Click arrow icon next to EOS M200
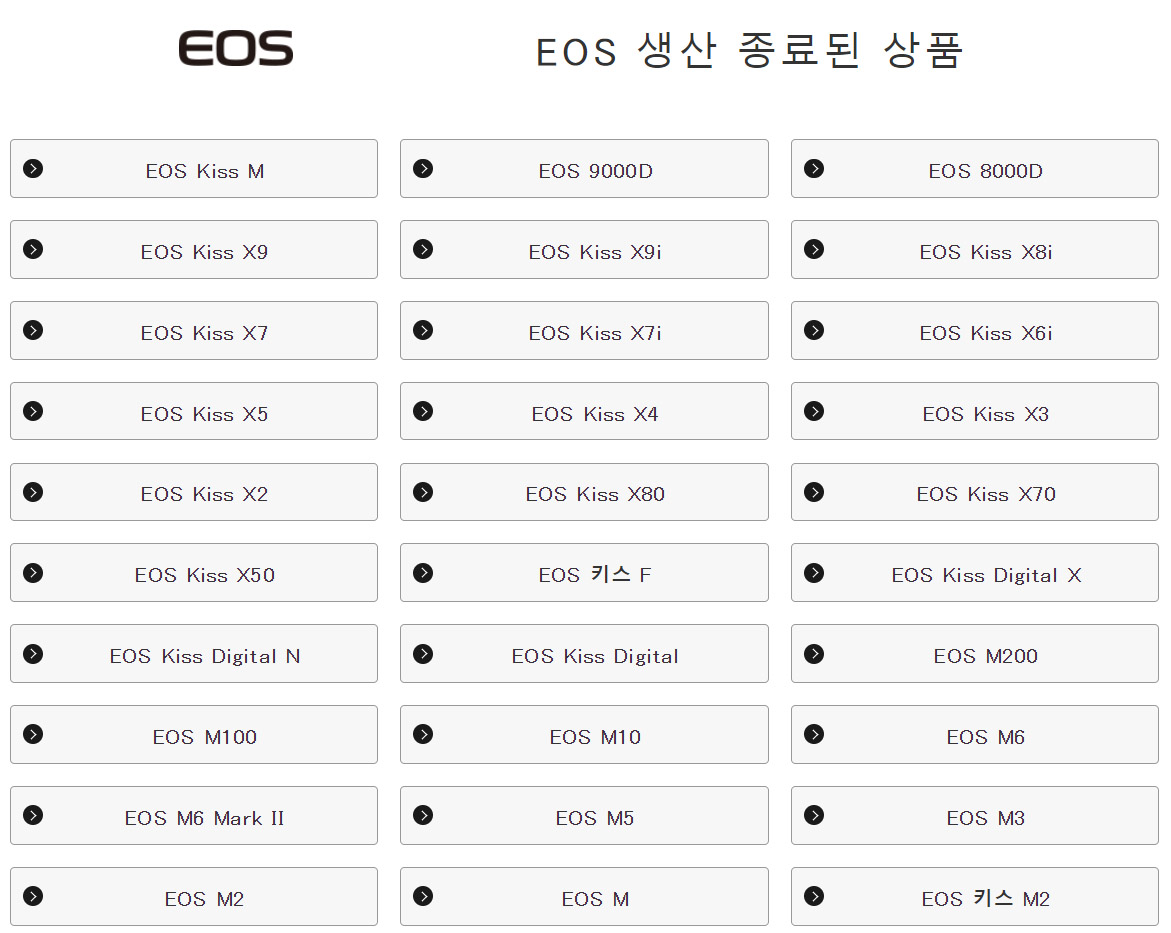This screenshot has width=1171, height=933. (x=814, y=654)
